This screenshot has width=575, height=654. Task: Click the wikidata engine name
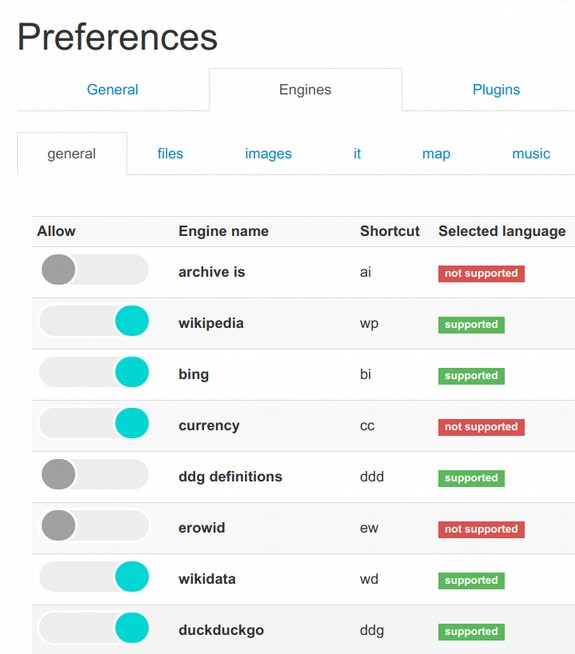point(207,579)
